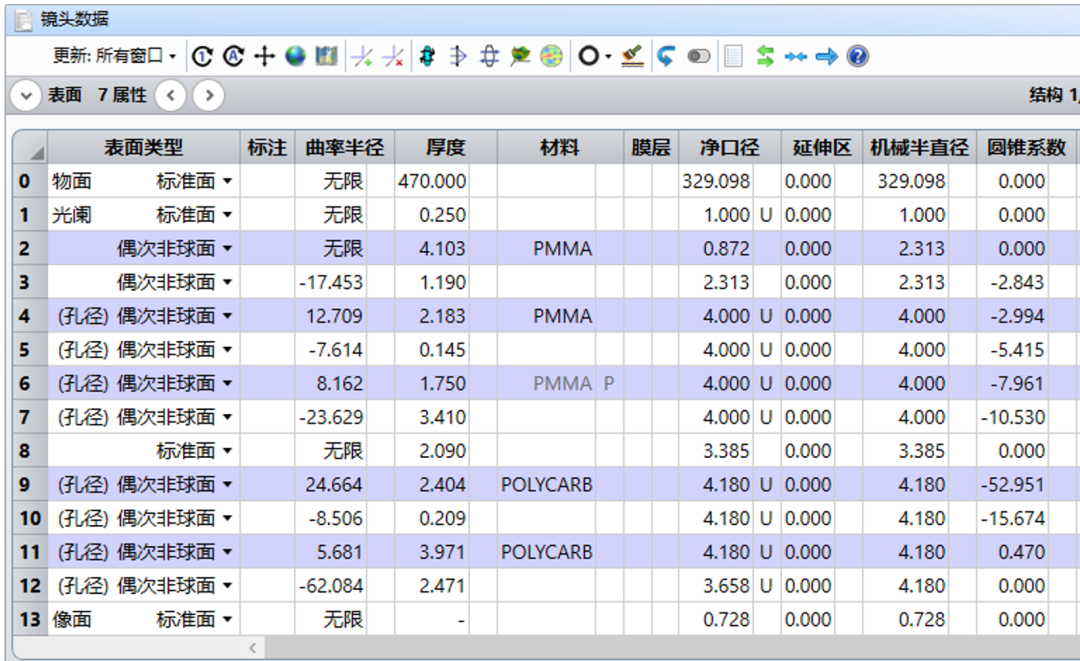This screenshot has height=661, width=1080.
Task: Click the 7 属性 surface properties label
Action: pyautogui.click(x=122, y=95)
